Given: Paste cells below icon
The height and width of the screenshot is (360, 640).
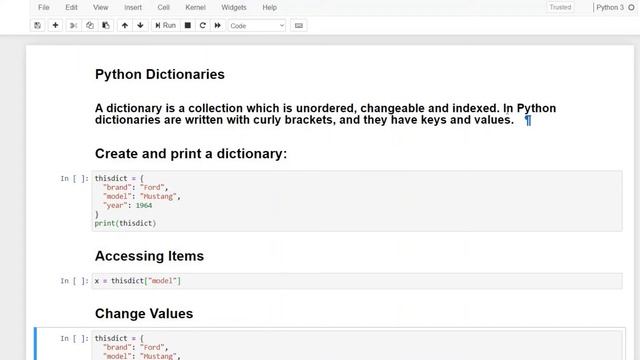Looking at the screenshot, I should (x=106, y=25).
